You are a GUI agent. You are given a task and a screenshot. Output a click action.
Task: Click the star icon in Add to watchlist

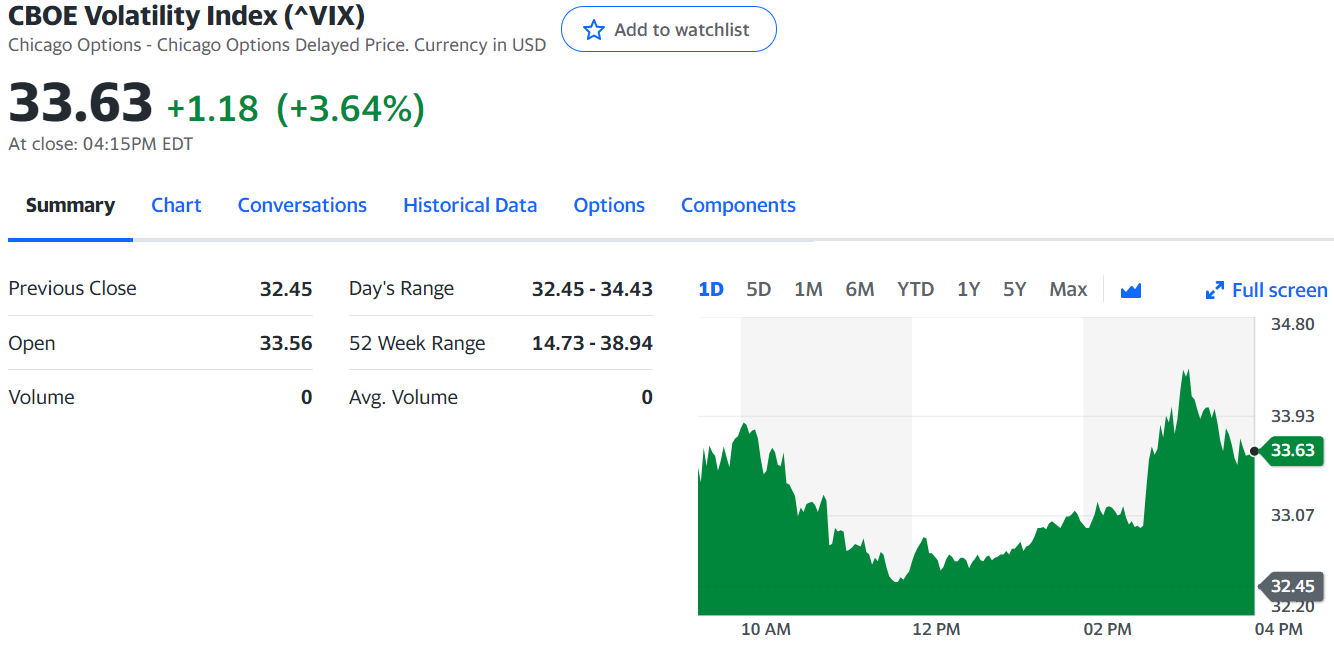(594, 30)
